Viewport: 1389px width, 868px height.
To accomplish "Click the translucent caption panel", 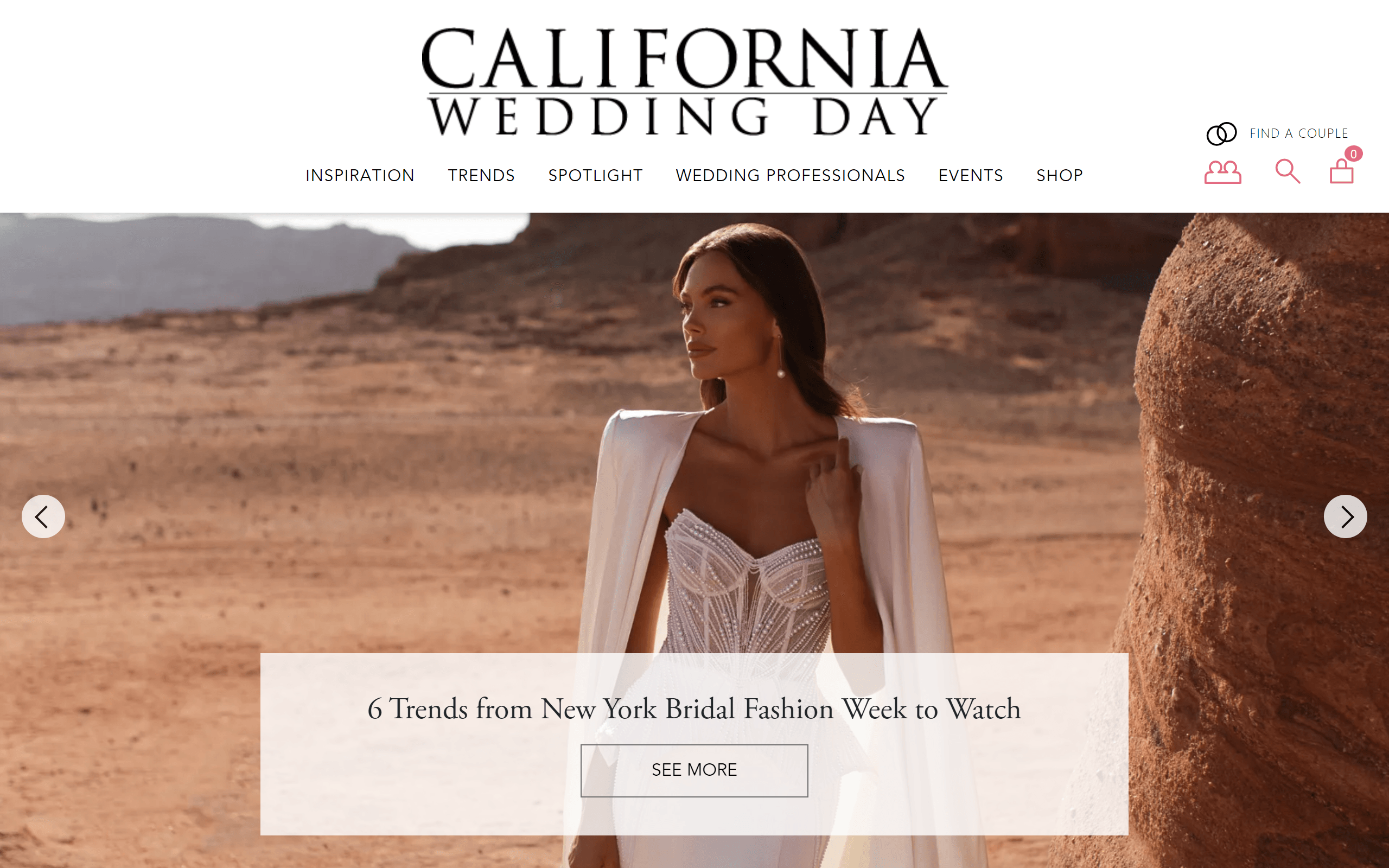I will pyautogui.click(x=694, y=744).
